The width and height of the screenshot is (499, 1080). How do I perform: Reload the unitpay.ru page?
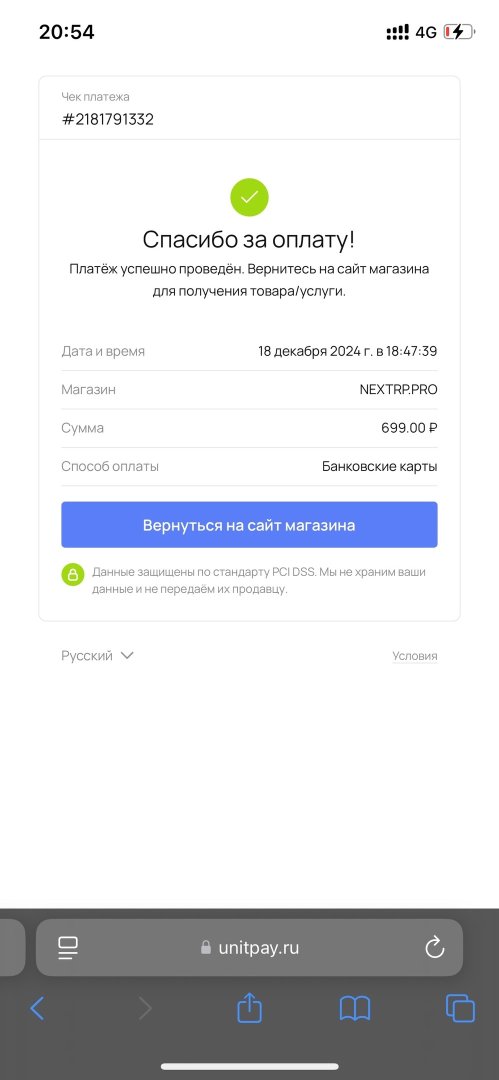(435, 948)
